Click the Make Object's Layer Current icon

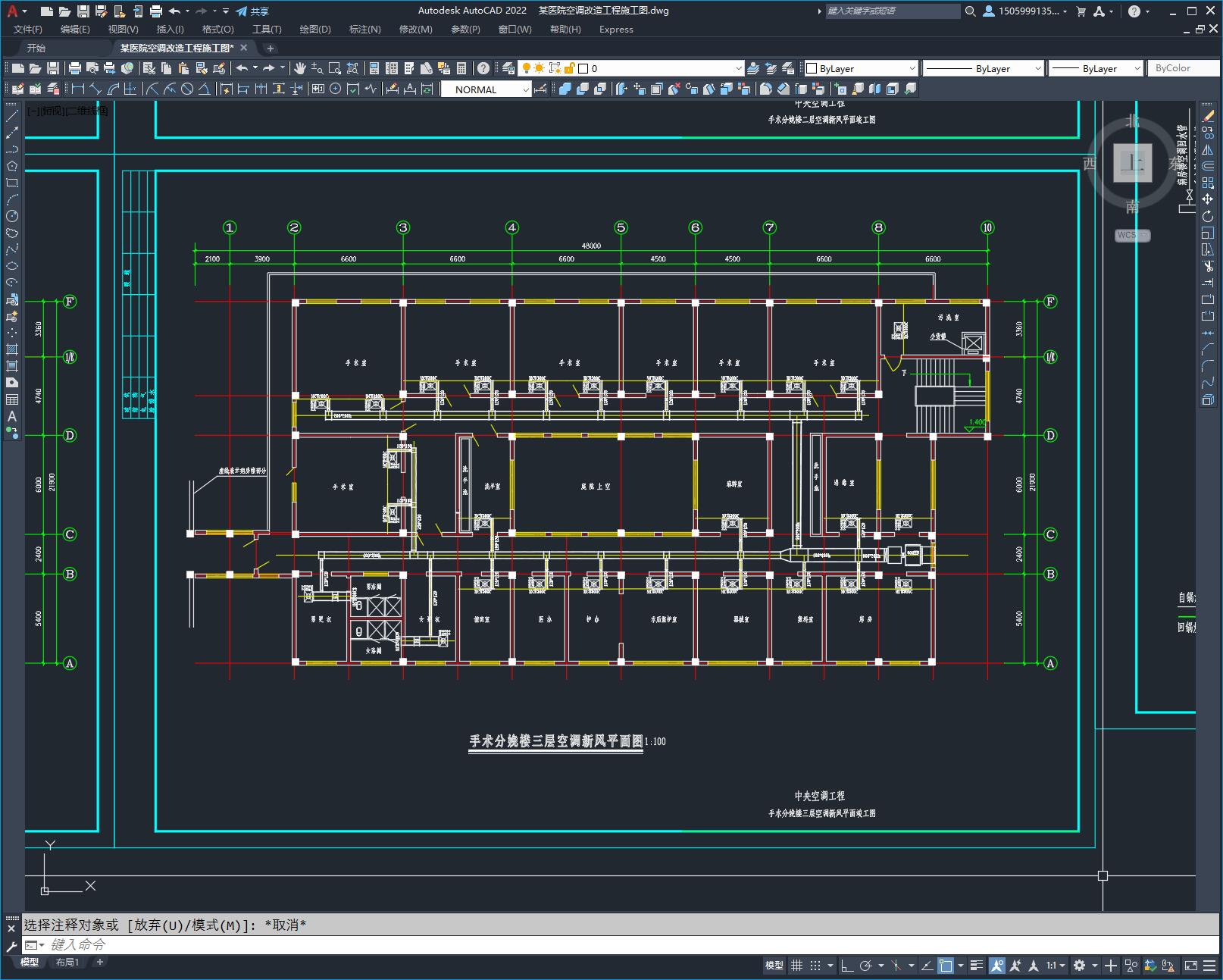(753, 68)
